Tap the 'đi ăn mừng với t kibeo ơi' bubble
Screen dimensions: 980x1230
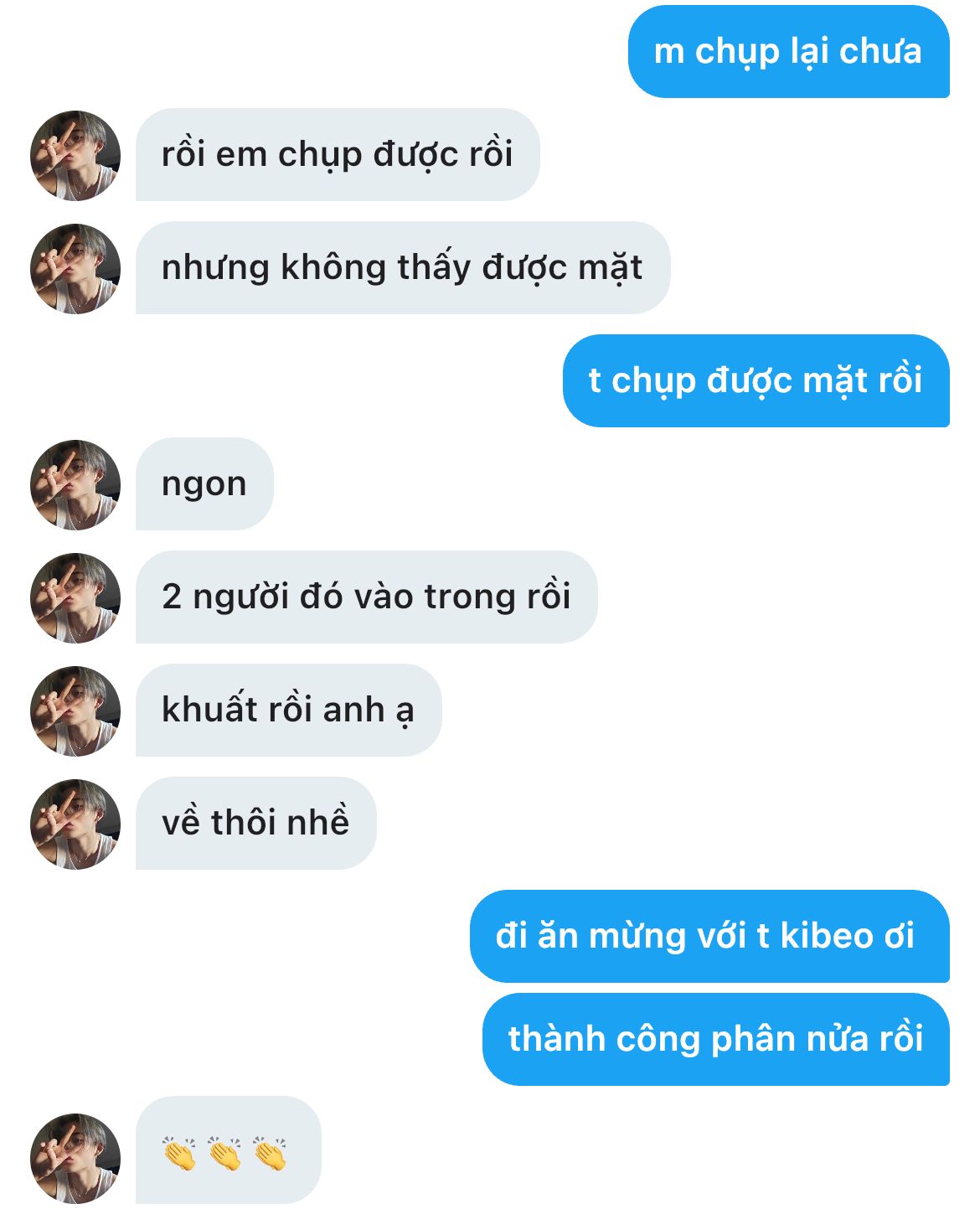click(709, 936)
